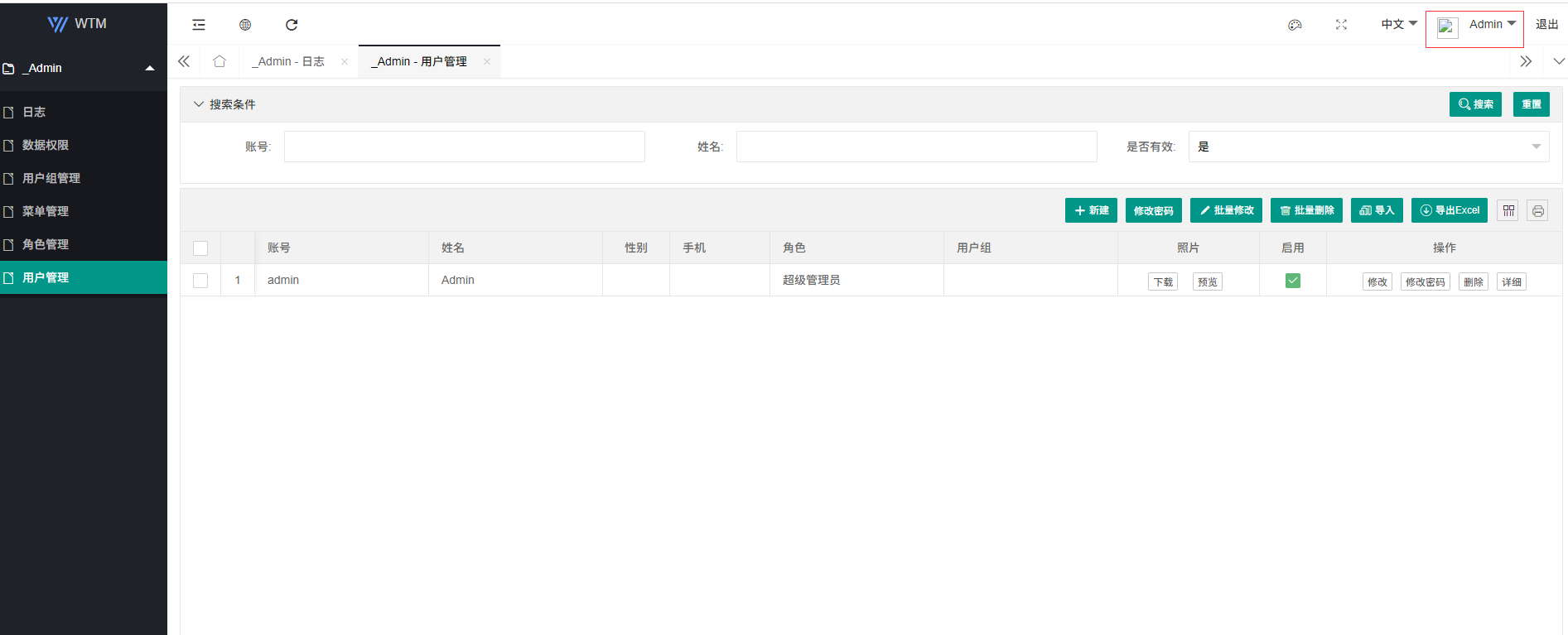
Task: Click the WTM logo
Action: tap(77, 24)
